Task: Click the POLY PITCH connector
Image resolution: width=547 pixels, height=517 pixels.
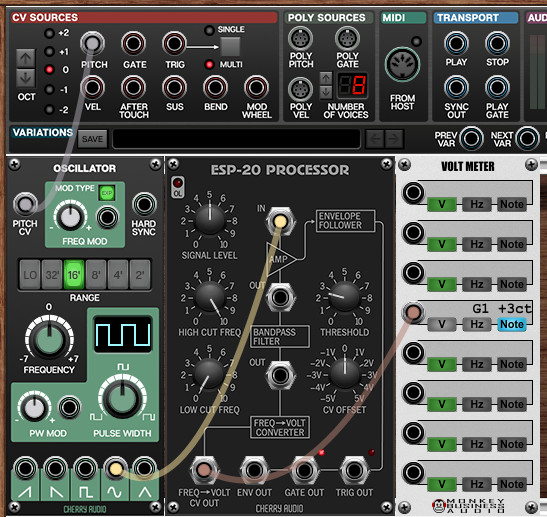Action: click(300, 38)
